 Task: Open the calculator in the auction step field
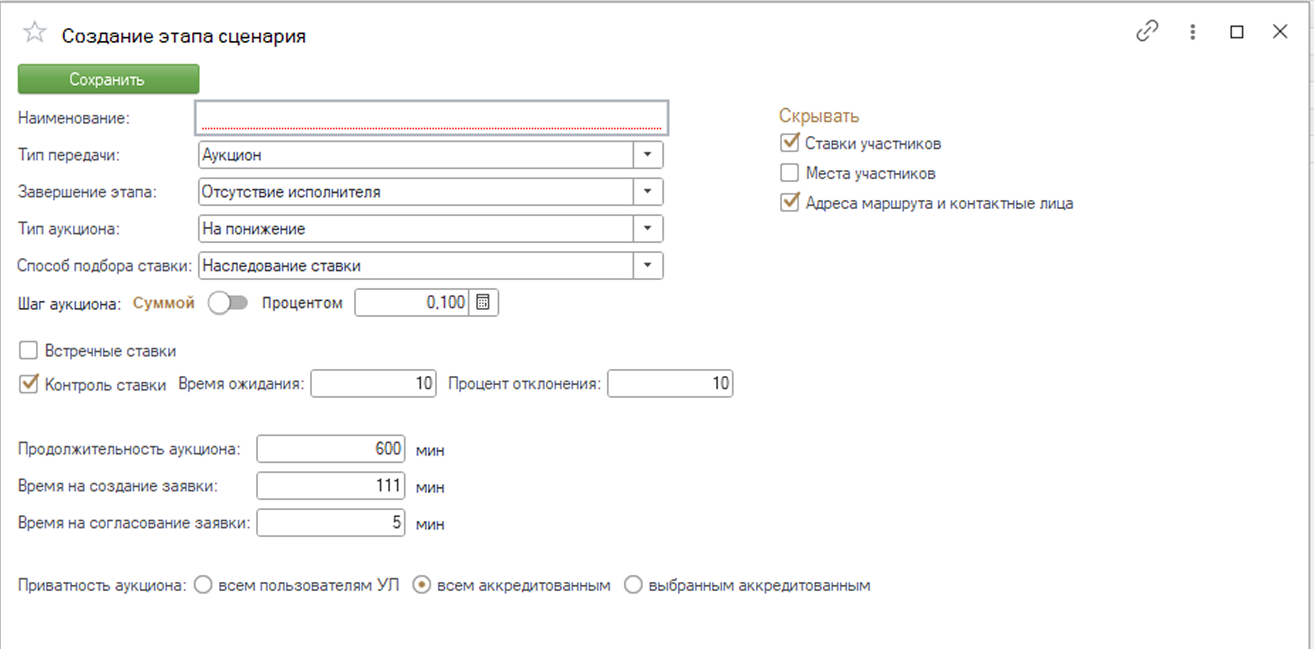click(483, 303)
